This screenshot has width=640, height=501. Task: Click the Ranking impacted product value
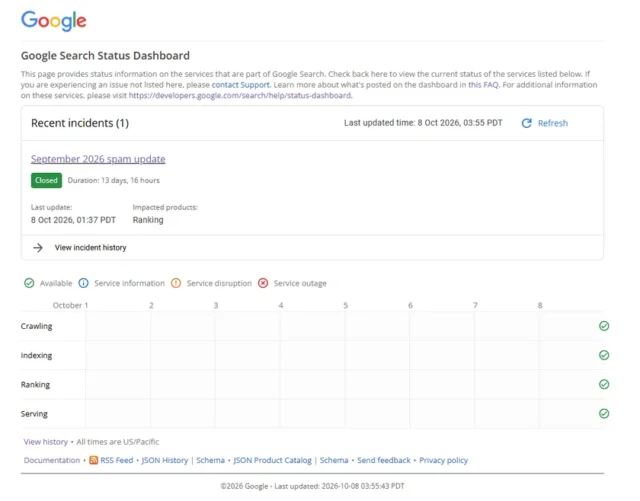click(x=148, y=220)
